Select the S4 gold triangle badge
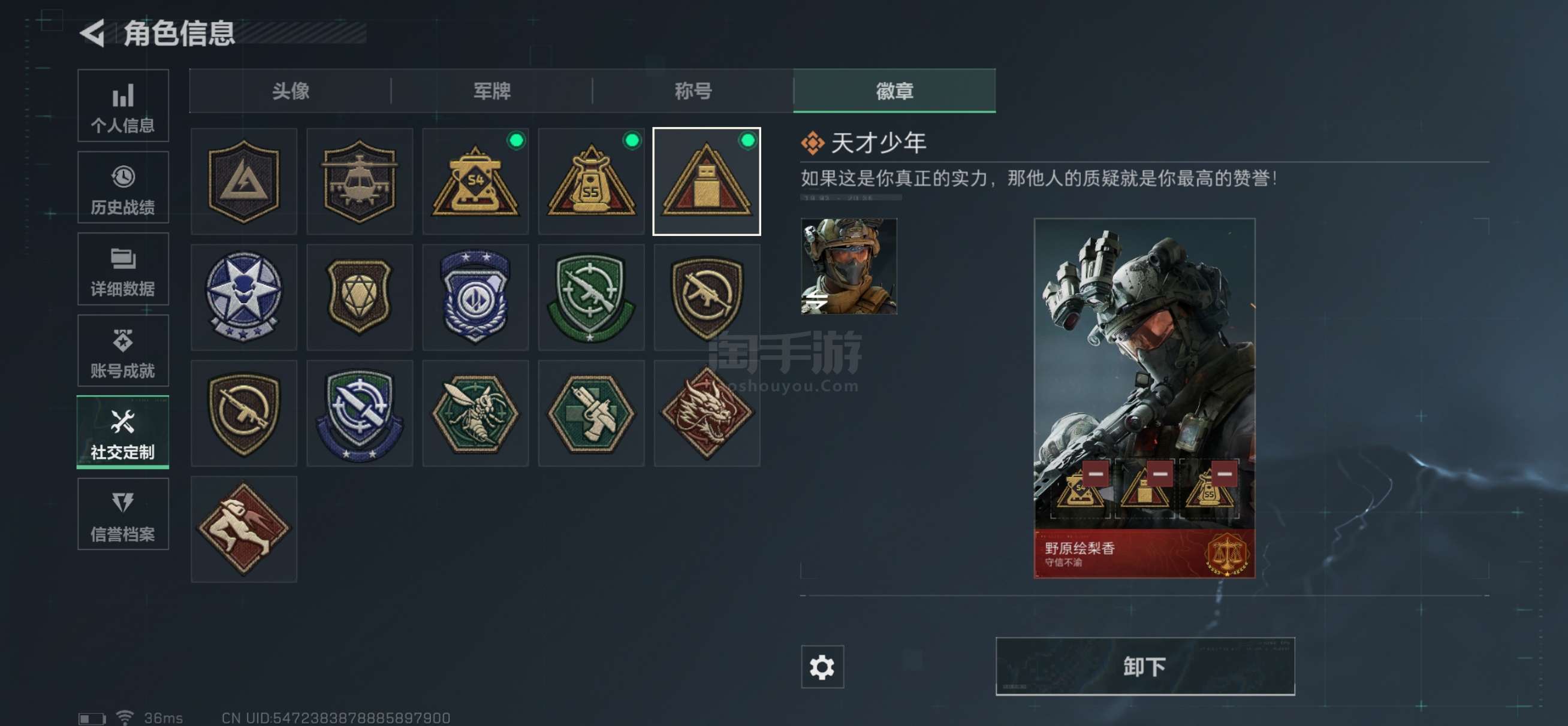Image resolution: width=1568 pixels, height=726 pixels. click(x=475, y=181)
